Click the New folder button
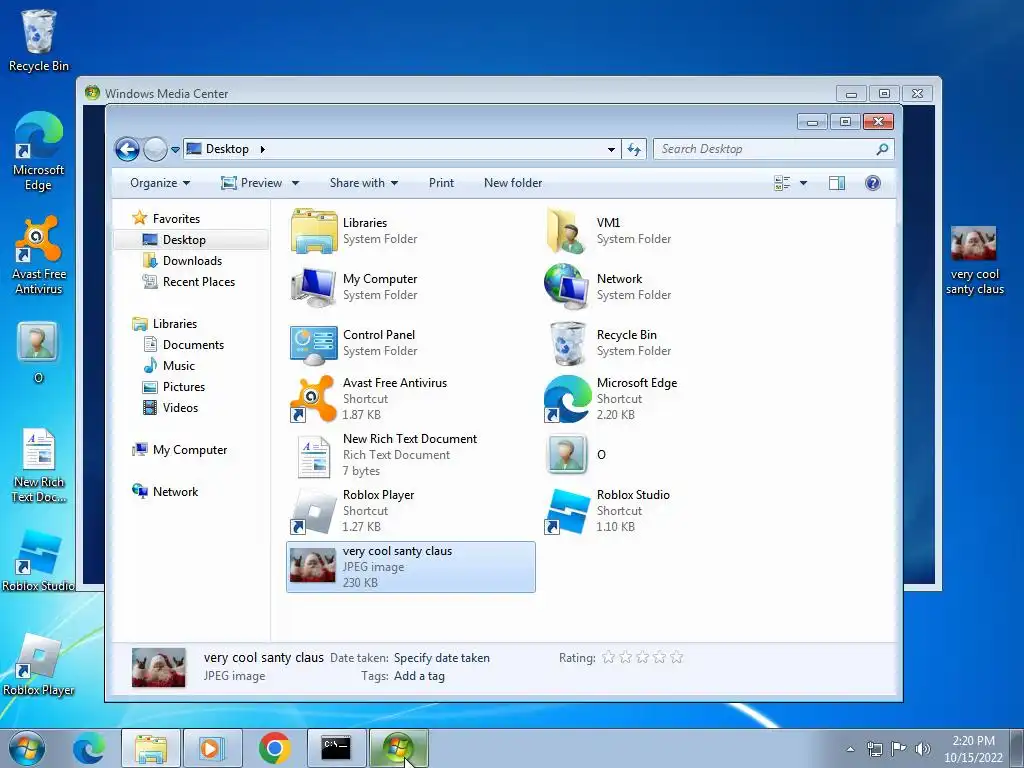 coord(513,183)
